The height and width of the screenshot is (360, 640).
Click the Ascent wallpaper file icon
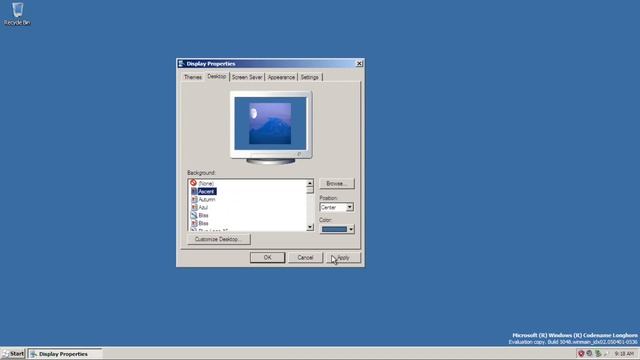[194, 191]
